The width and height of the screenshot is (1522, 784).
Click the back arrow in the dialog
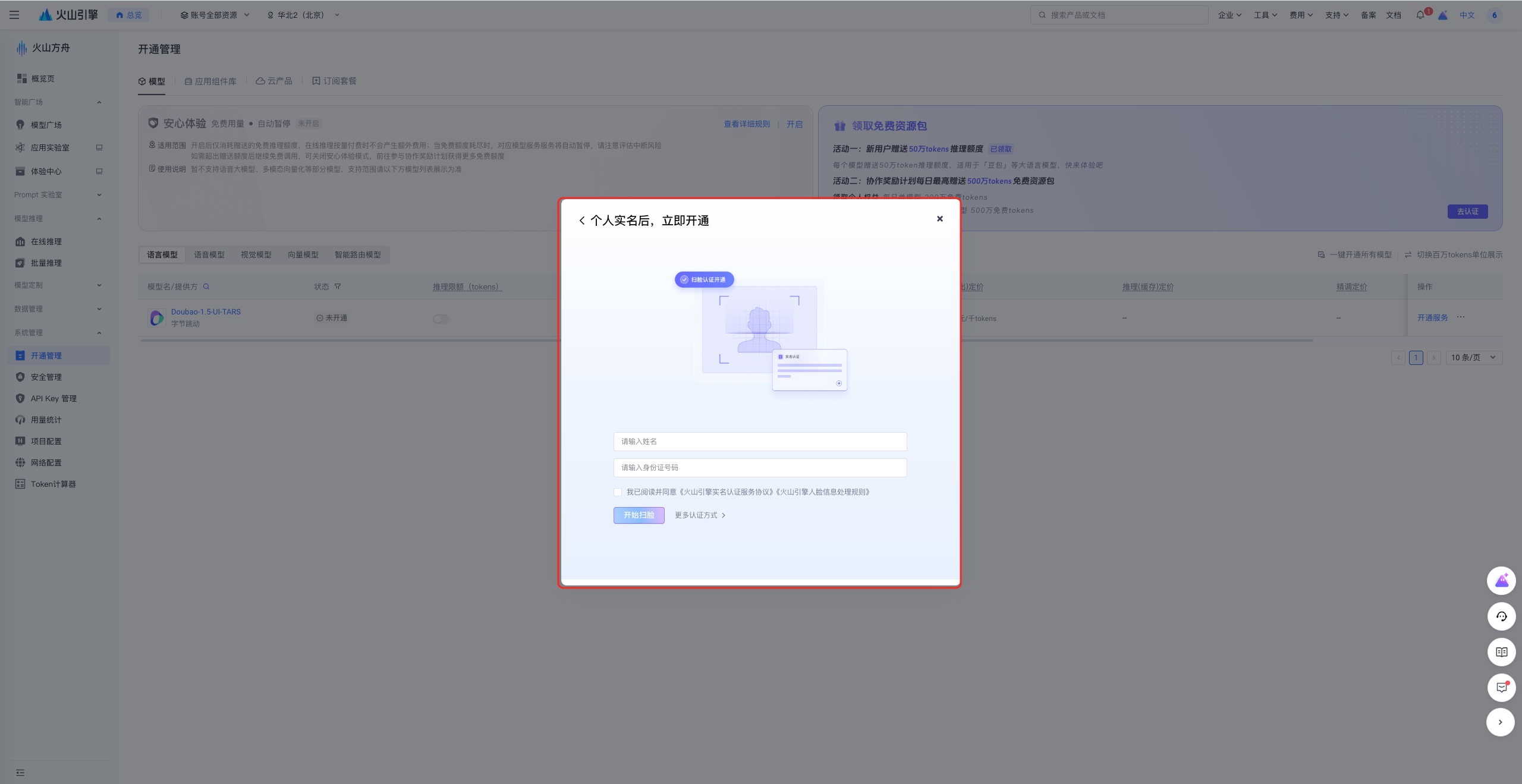pyautogui.click(x=582, y=221)
